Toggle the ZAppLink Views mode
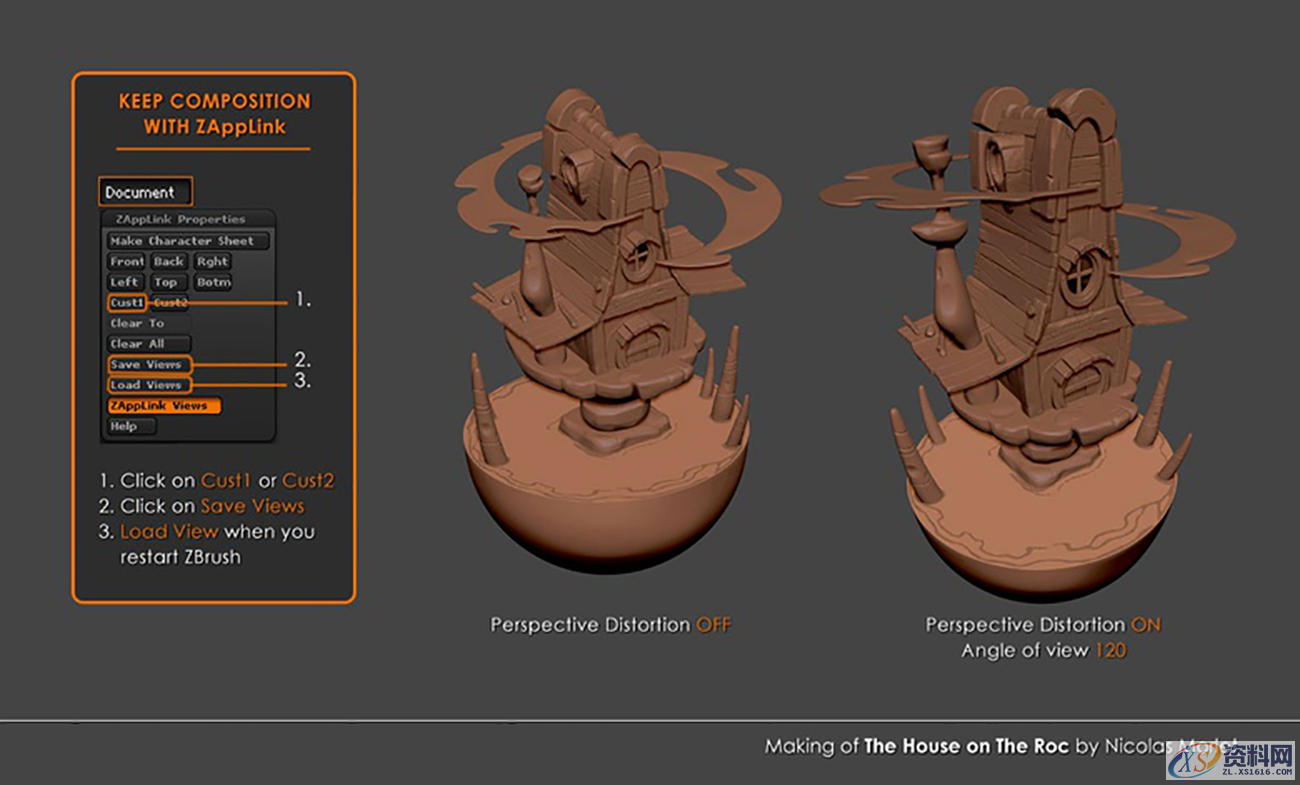 click(163, 405)
